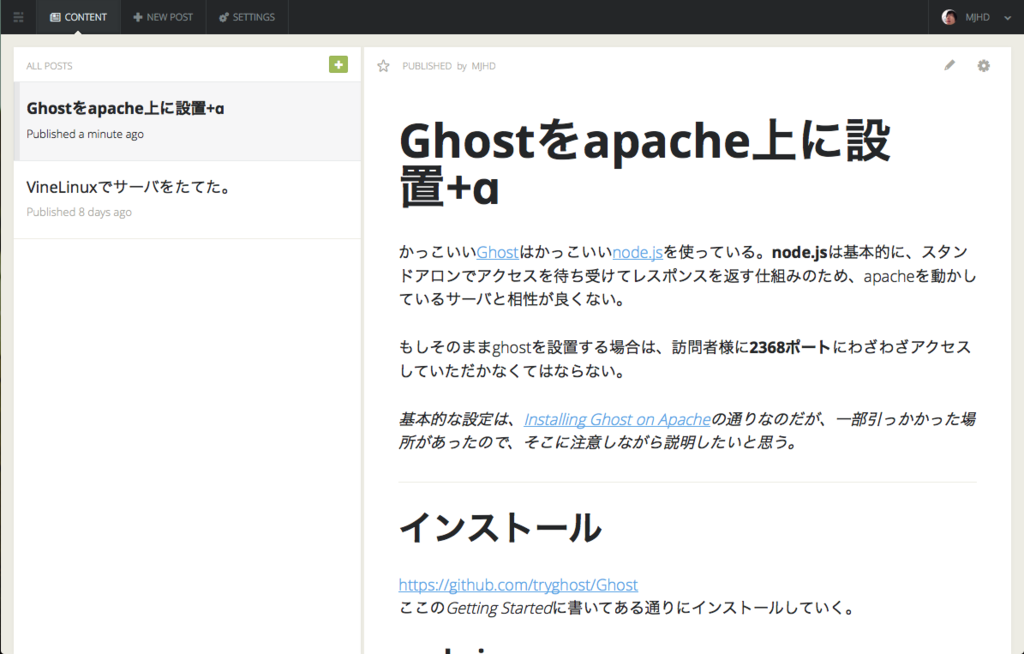
Task: Edit post with the pencil icon
Action: [950, 65]
